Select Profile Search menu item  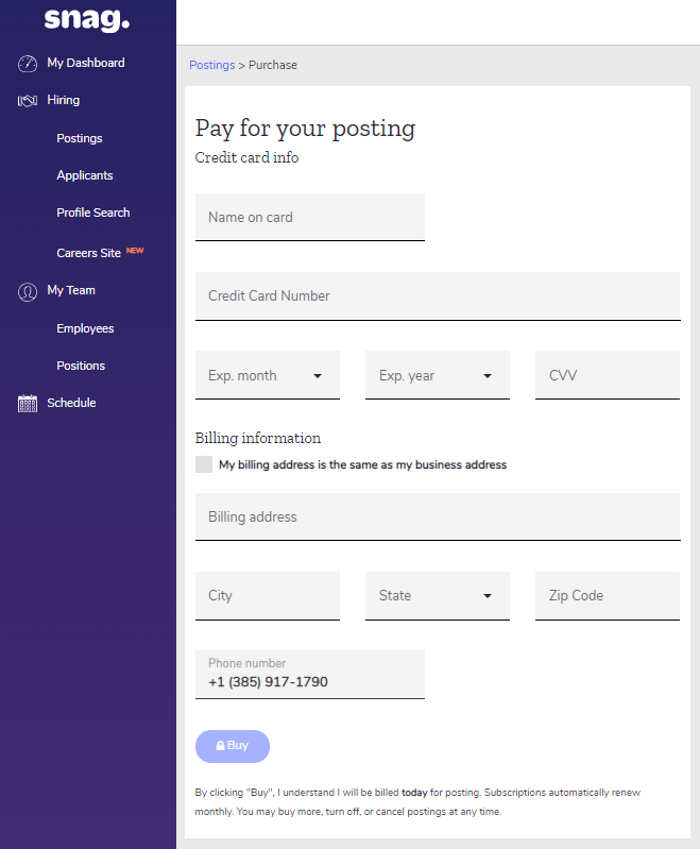(x=93, y=213)
